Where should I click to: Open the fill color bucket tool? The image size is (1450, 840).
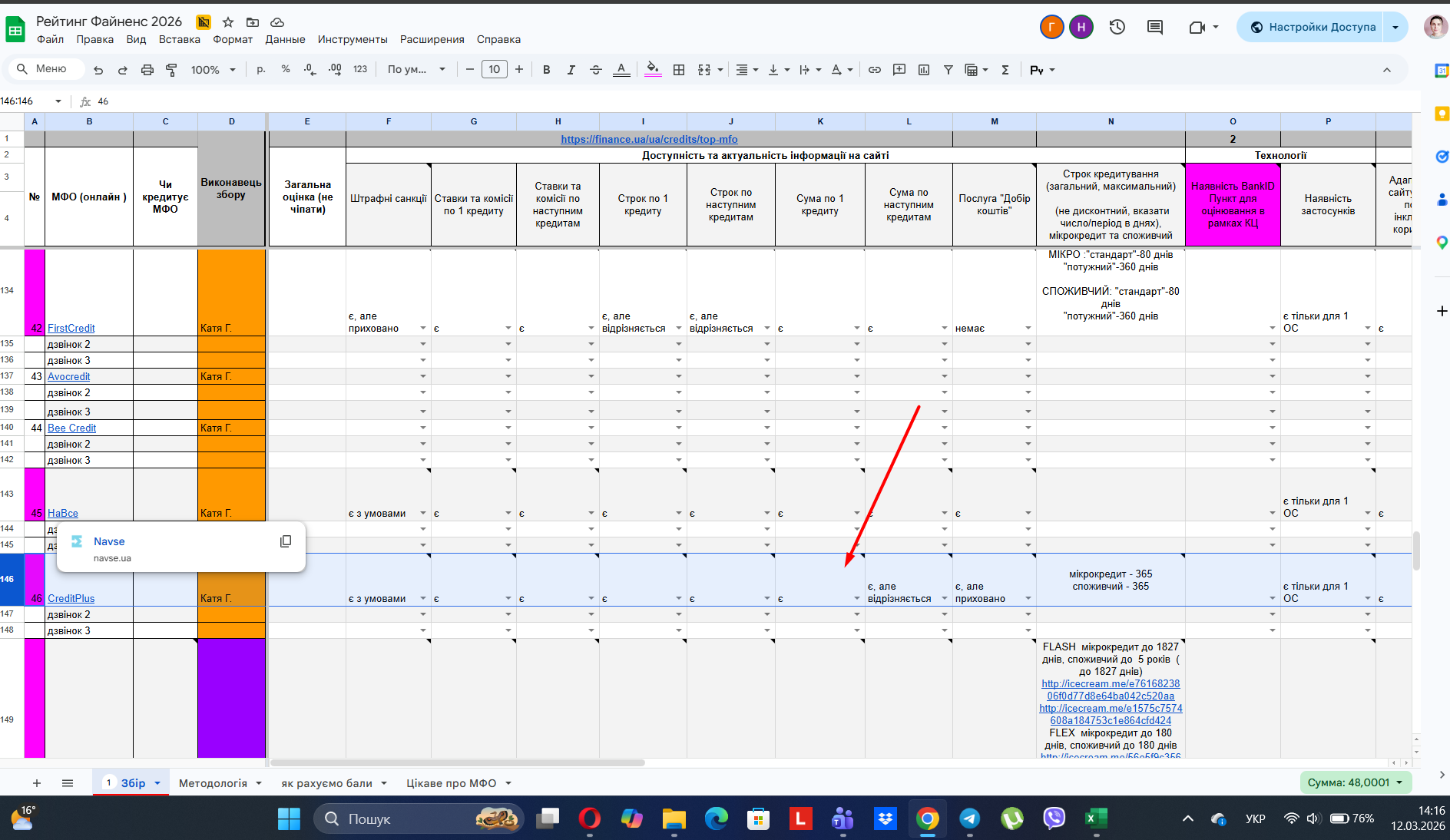(652, 69)
